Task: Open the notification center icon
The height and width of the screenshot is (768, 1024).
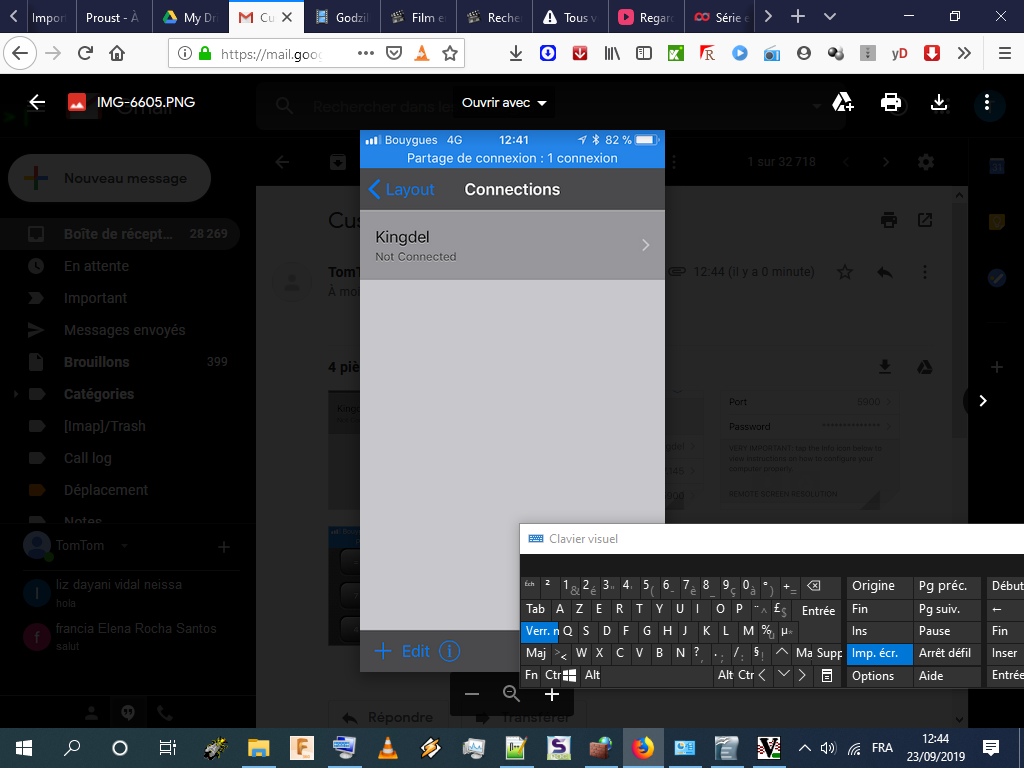Action: pyautogui.click(x=990, y=748)
